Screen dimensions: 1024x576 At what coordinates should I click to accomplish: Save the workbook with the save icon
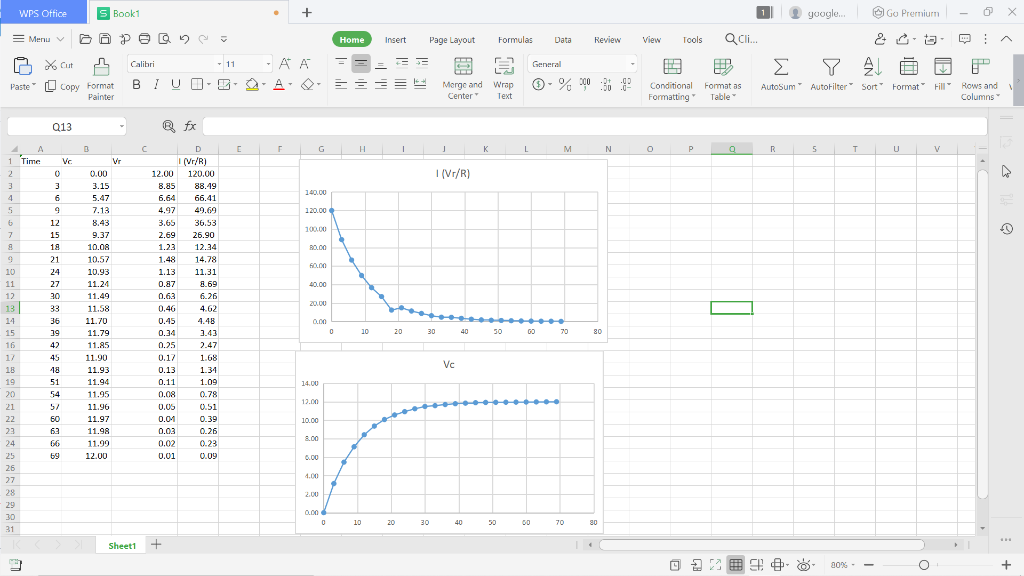pyautogui.click(x=105, y=39)
